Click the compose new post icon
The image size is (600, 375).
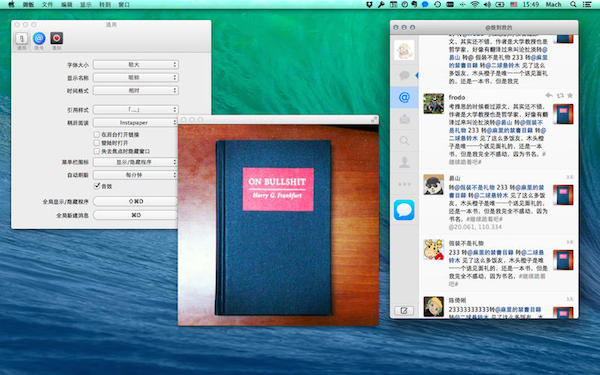click(x=404, y=310)
